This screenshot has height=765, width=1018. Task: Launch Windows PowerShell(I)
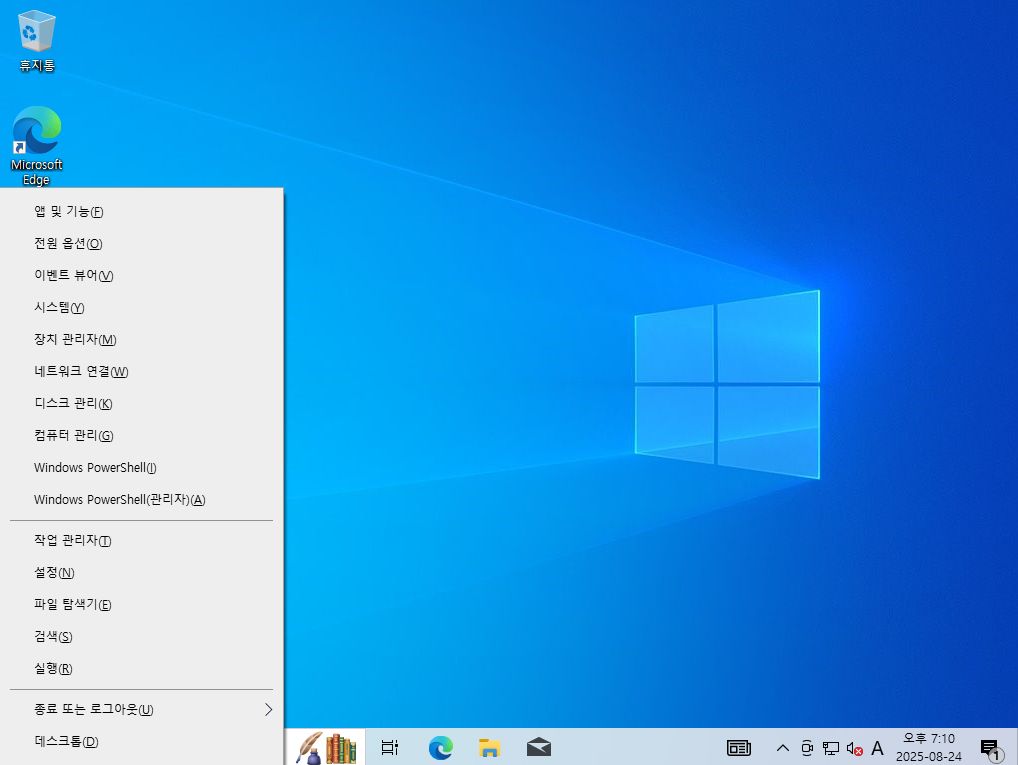tap(142, 468)
